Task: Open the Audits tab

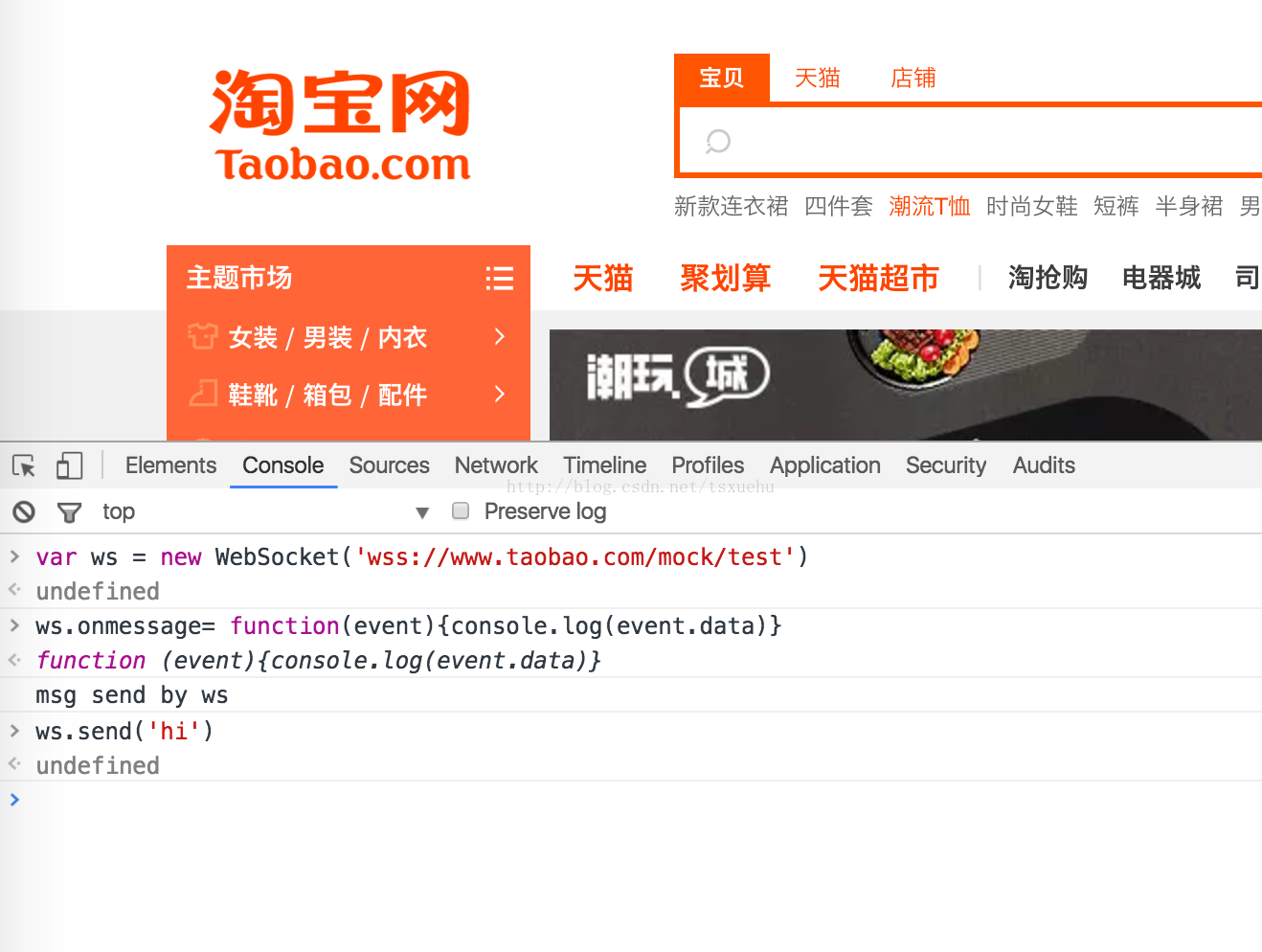Action: tap(1044, 465)
